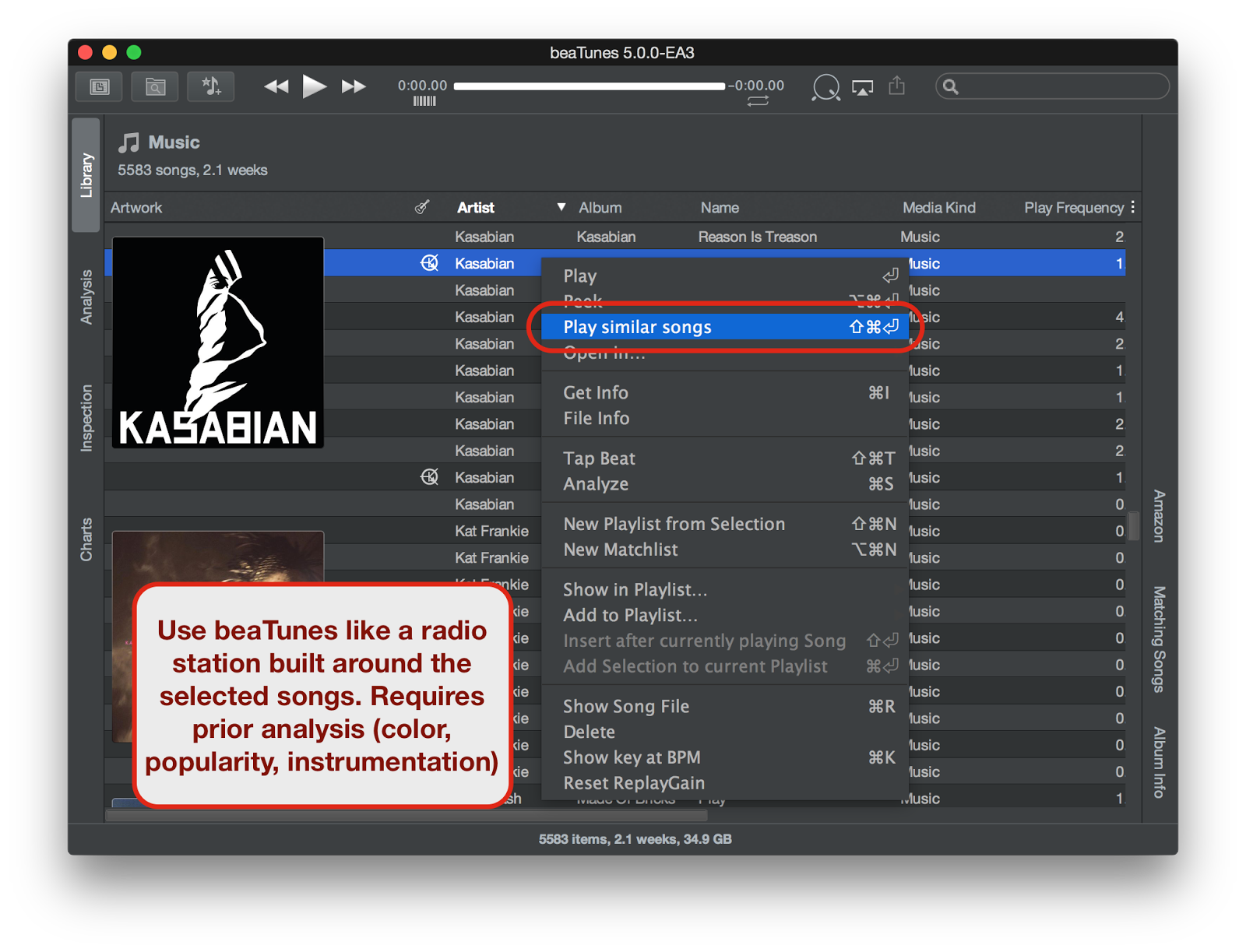The width and height of the screenshot is (1246, 952).
Task: Choose Play similar songs in the context menu
Action: (724, 327)
